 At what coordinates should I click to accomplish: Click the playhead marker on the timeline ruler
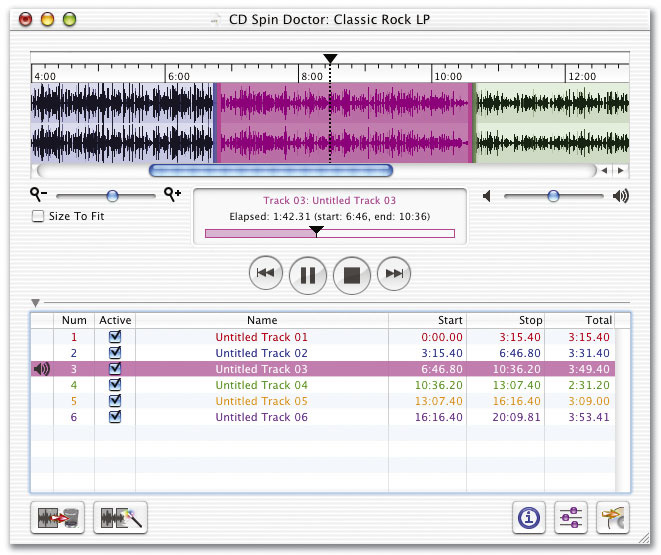tap(330, 59)
